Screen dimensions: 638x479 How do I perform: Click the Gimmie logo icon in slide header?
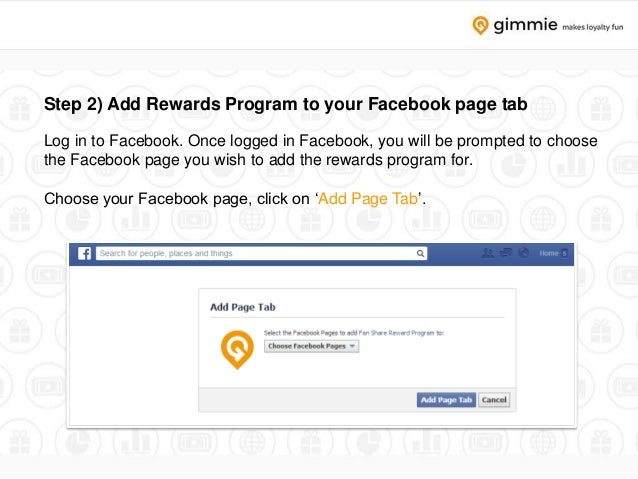click(480, 25)
